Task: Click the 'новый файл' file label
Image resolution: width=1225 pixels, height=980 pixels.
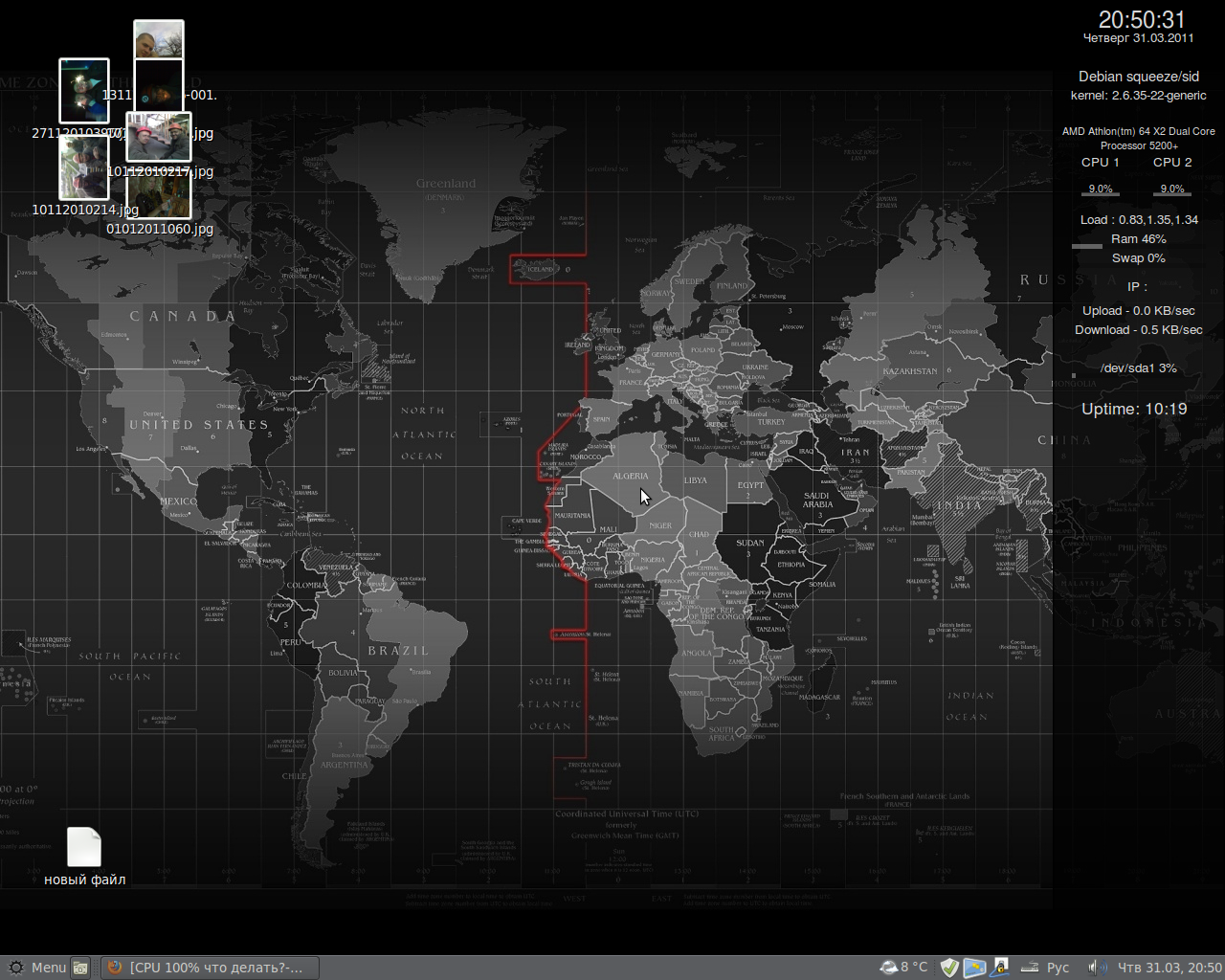Action: pos(84,880)
